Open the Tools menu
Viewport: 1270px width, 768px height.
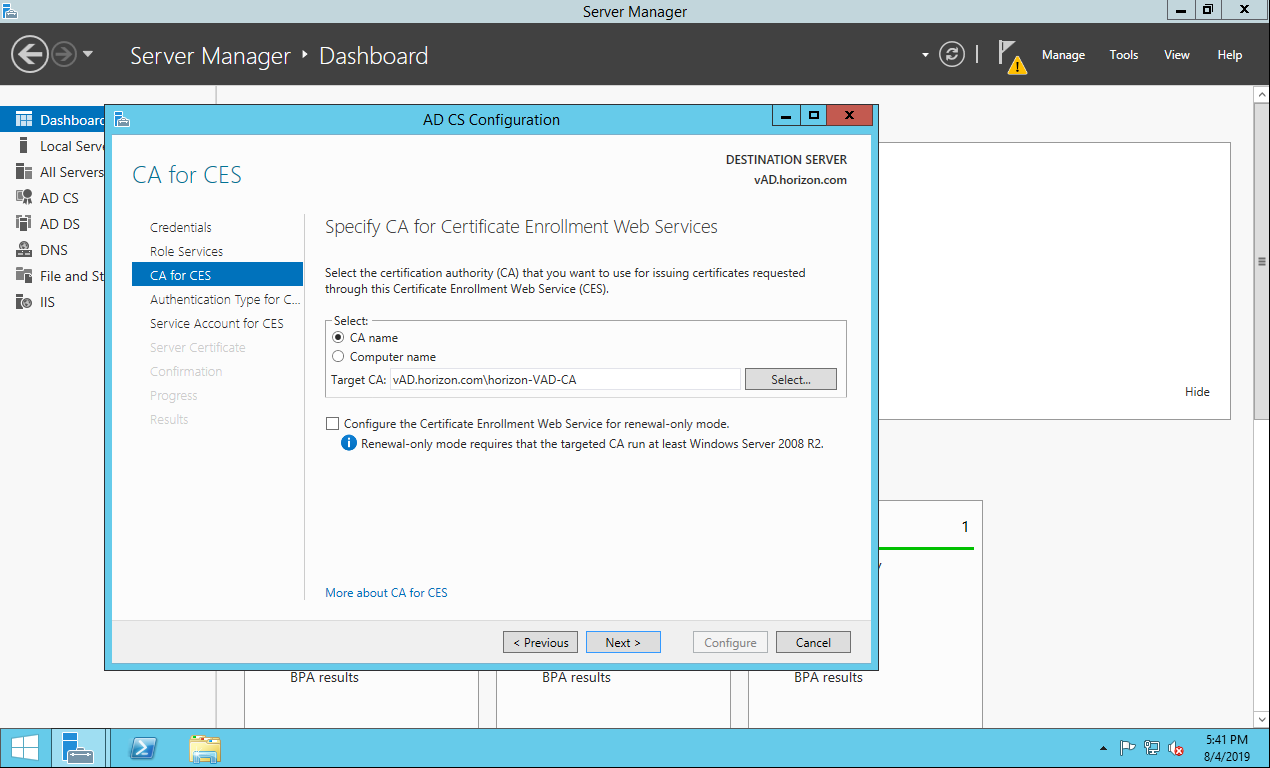click(x=1123, y=55)
